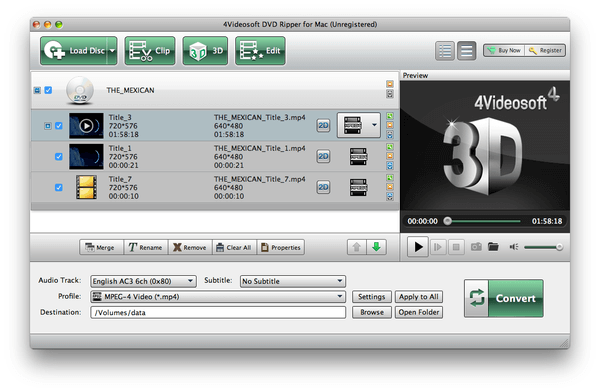The width and height of the screenshot is (600, 392).
Task: Click the Destination path field
Action: [x=218, y=312]
